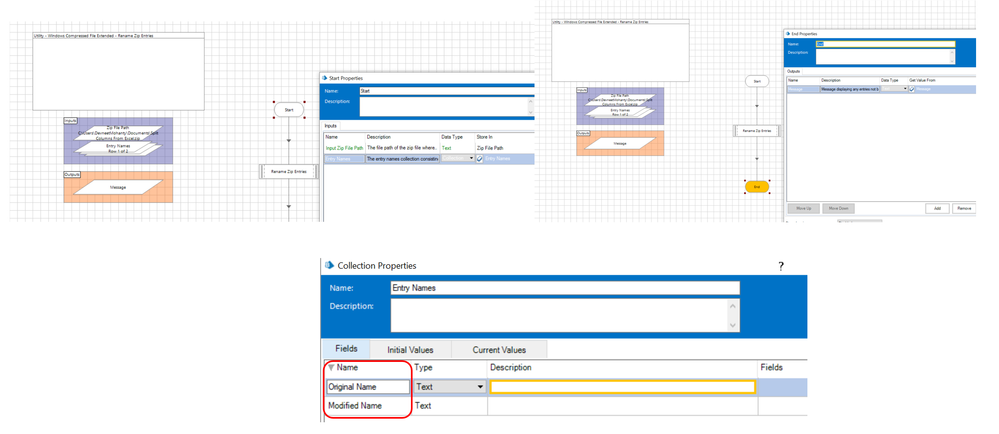This screenshot has height=434, width=999.
Task: Click the yellow End stage in the flow
Action: tap(756, 187)
